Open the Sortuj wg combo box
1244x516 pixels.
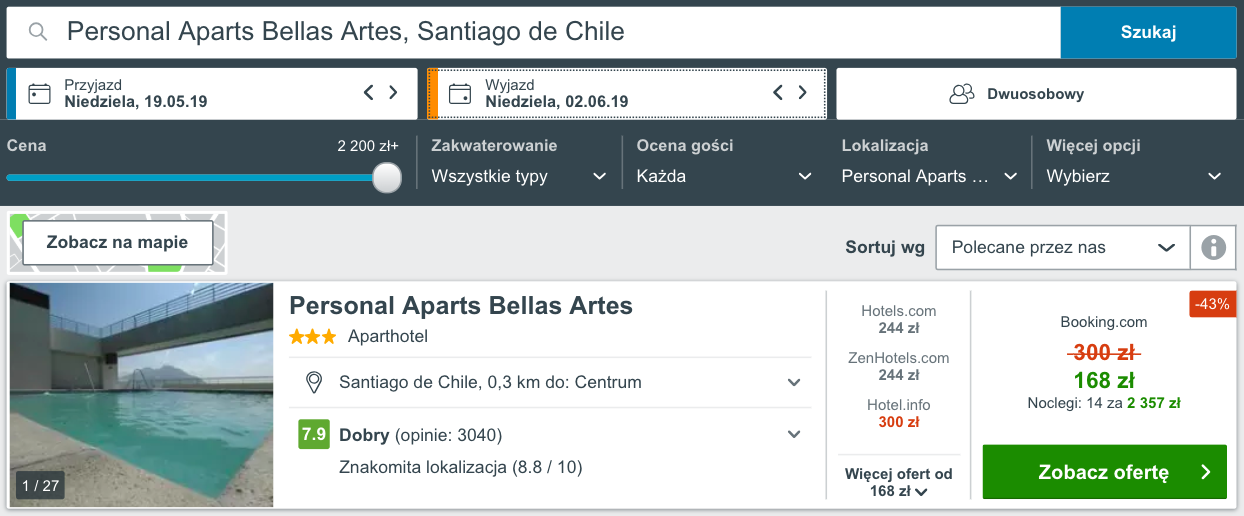point(1064,247)
